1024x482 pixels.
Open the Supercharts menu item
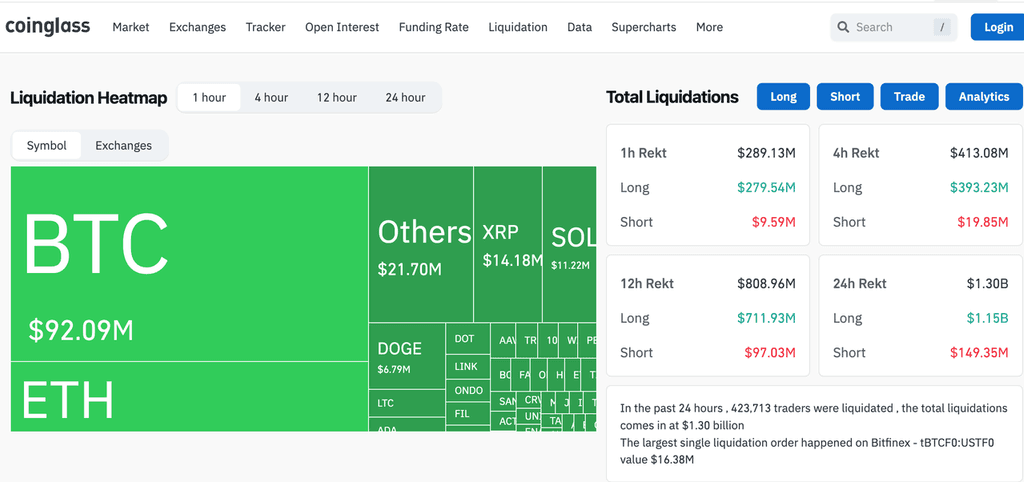tap(643, 27)
